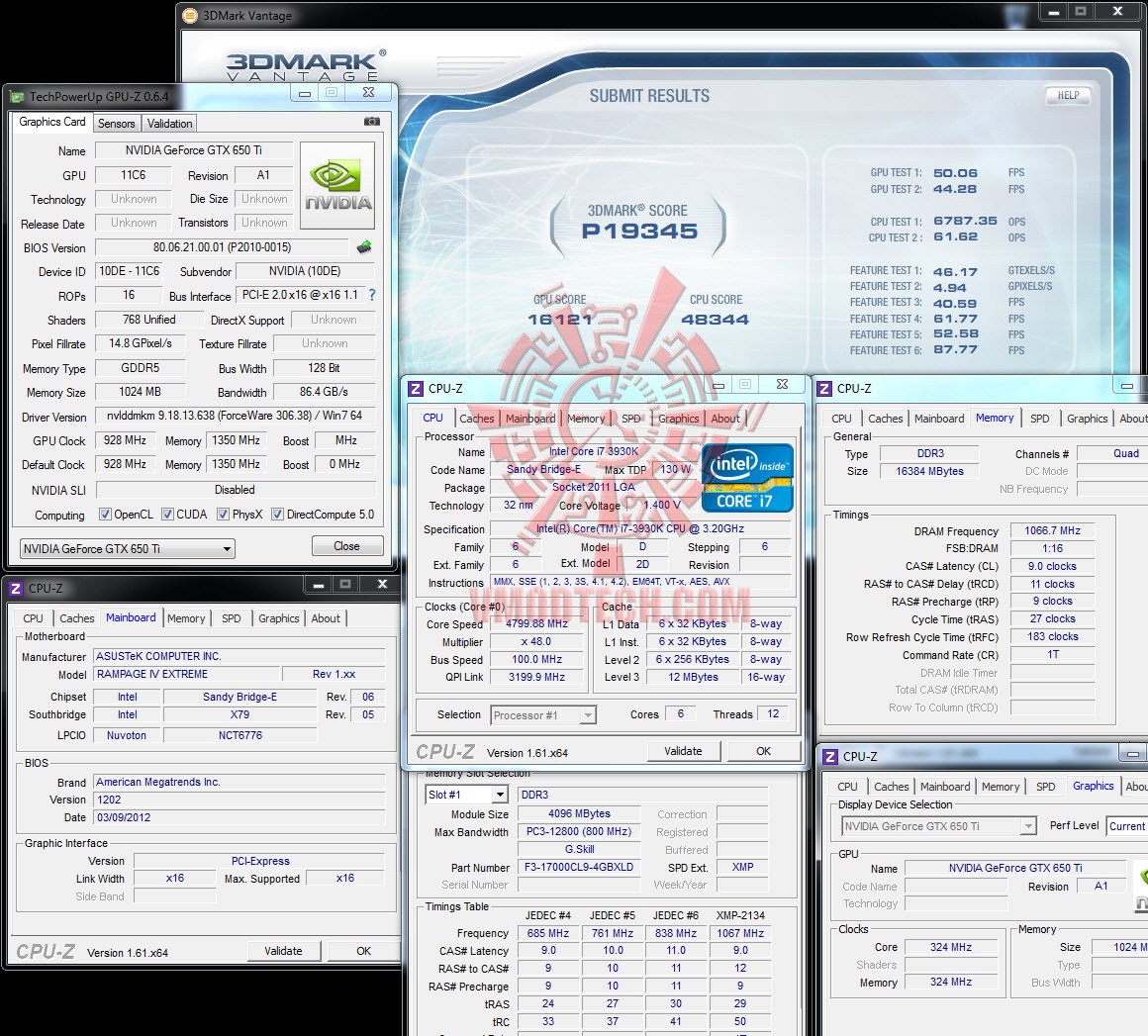Switch to the Sensors tab in GPU-Z
1148x1036 pixels.
[x=117, y=124]
